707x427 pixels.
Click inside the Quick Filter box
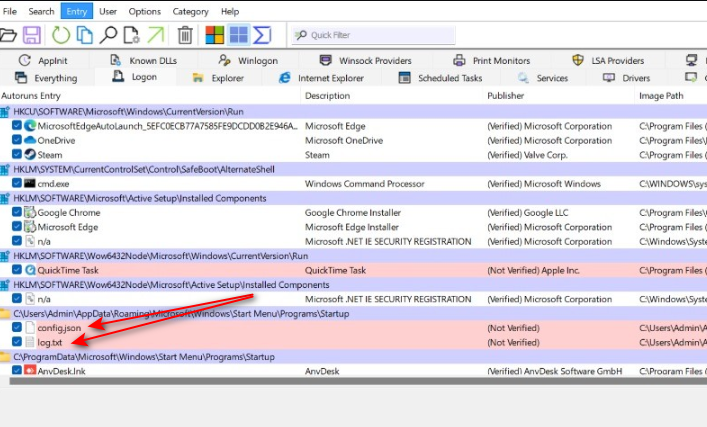(x=373, y=35)
